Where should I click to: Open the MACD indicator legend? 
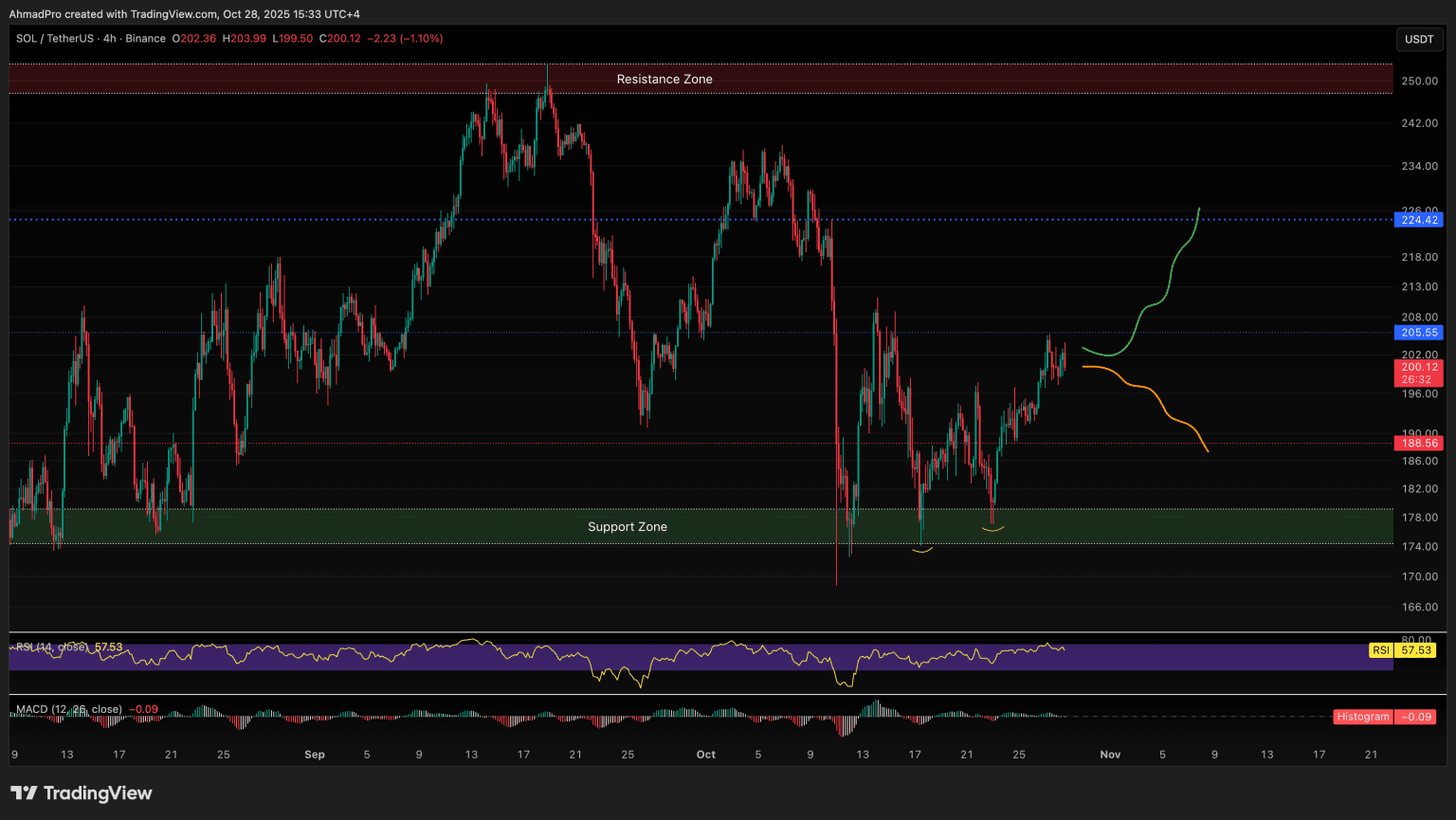pos(68,709)
